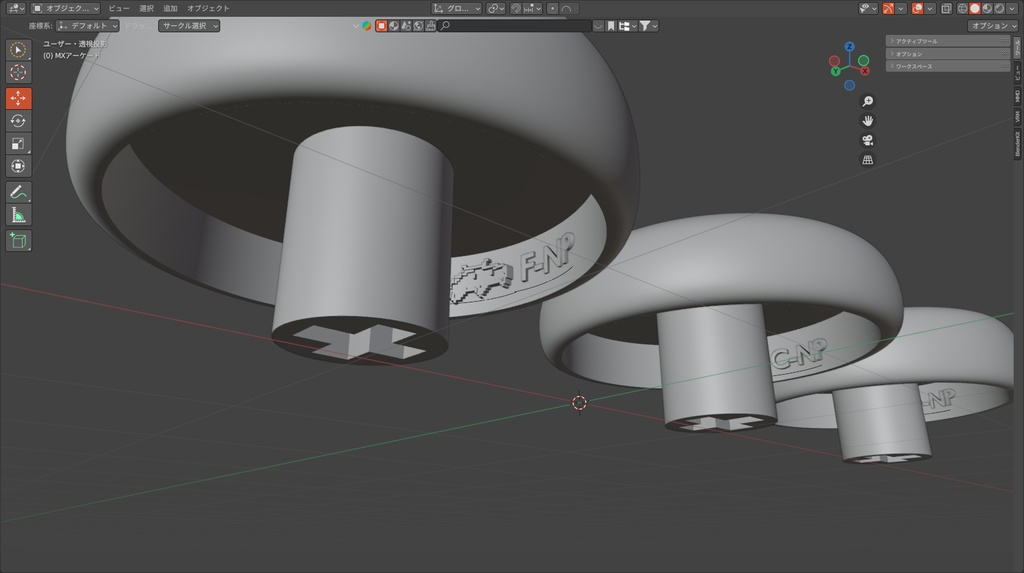Open the snapping options dropdown
Viewport: 1024px width, 573px height.
(x=532, y=8)
